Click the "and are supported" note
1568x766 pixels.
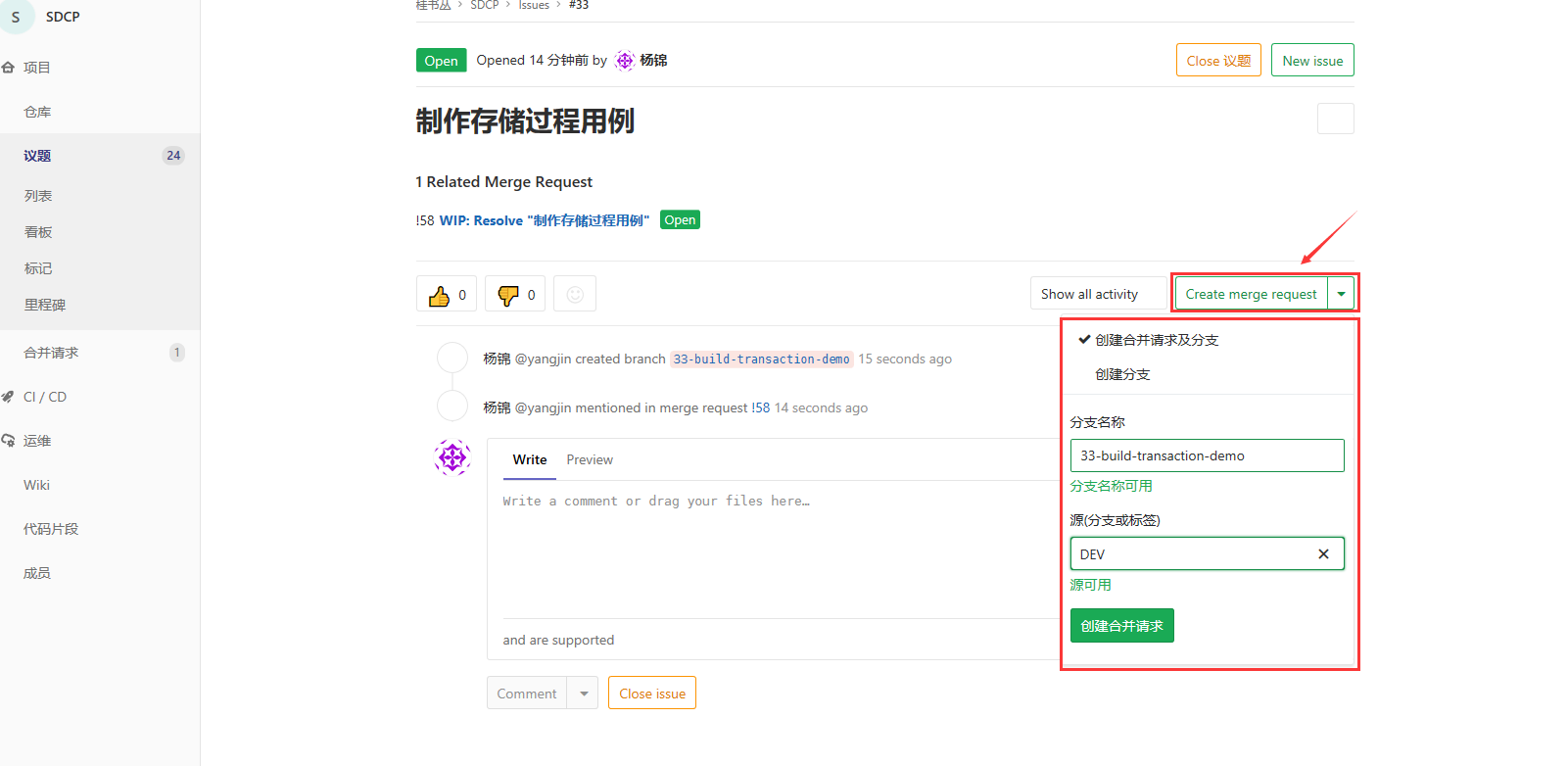[x=558, y=640]
